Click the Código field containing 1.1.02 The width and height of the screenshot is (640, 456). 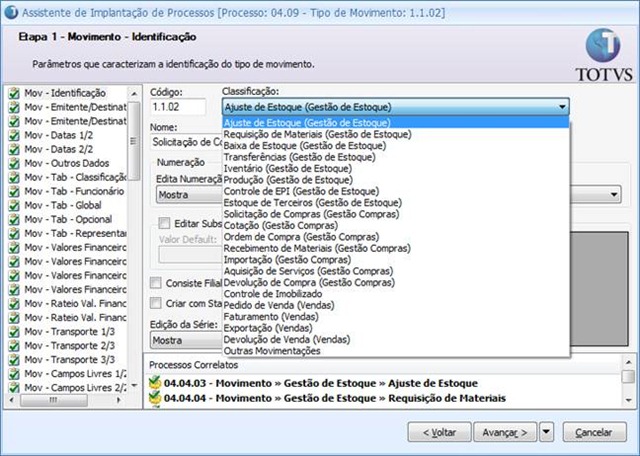(x=178, y=107)
